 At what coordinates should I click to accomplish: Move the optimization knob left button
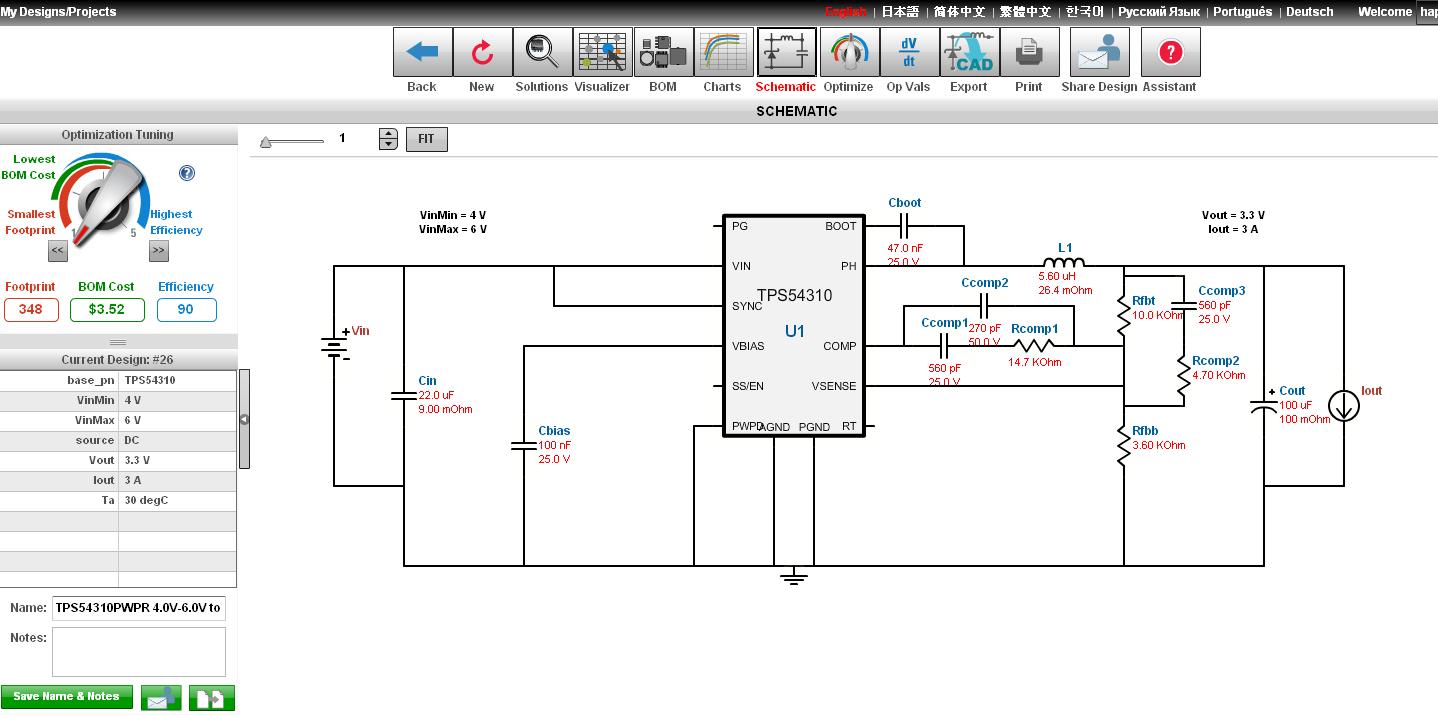pyautogui.click(x=57, y=251)
